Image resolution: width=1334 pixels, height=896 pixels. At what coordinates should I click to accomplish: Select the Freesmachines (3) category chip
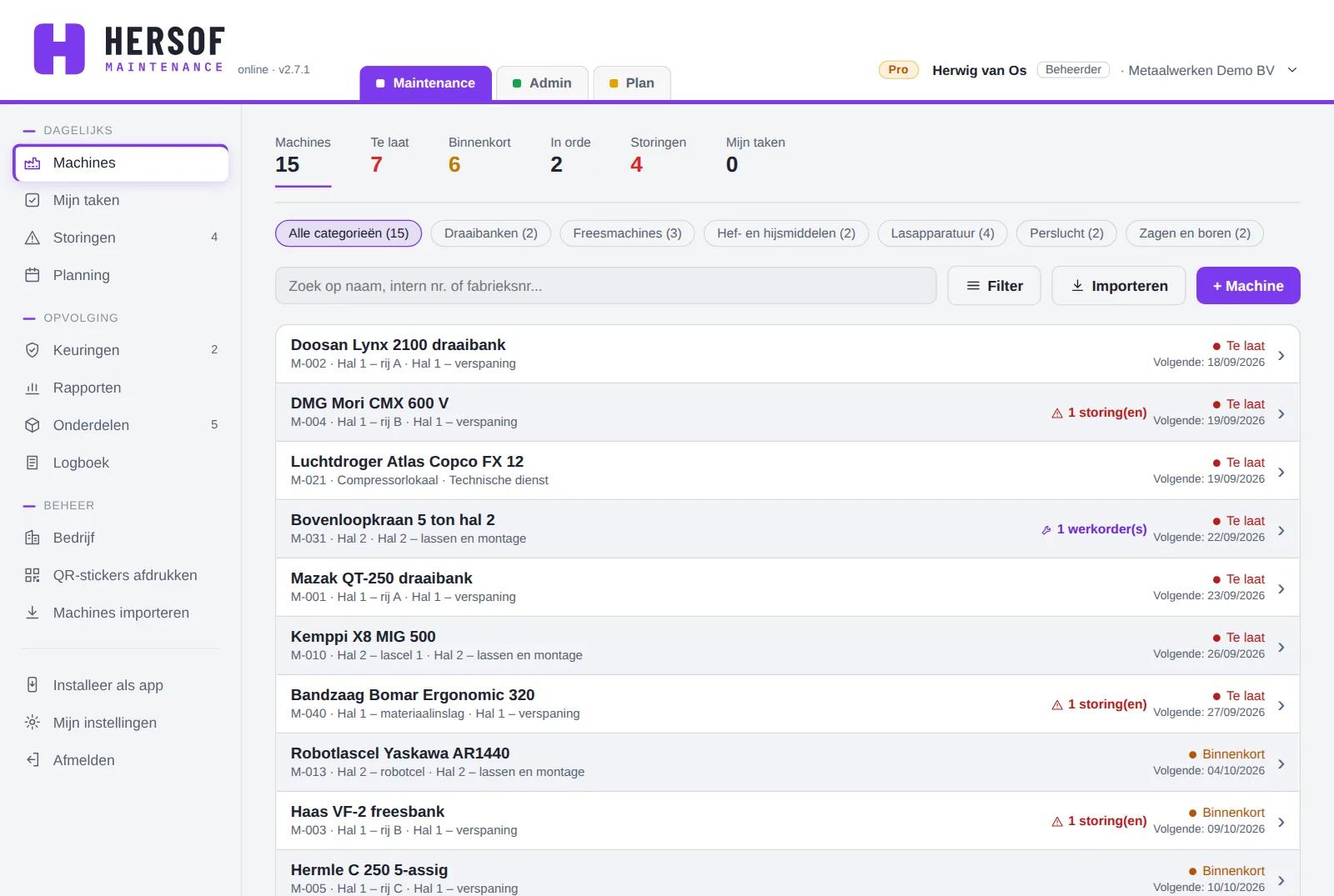pos(627,233)
